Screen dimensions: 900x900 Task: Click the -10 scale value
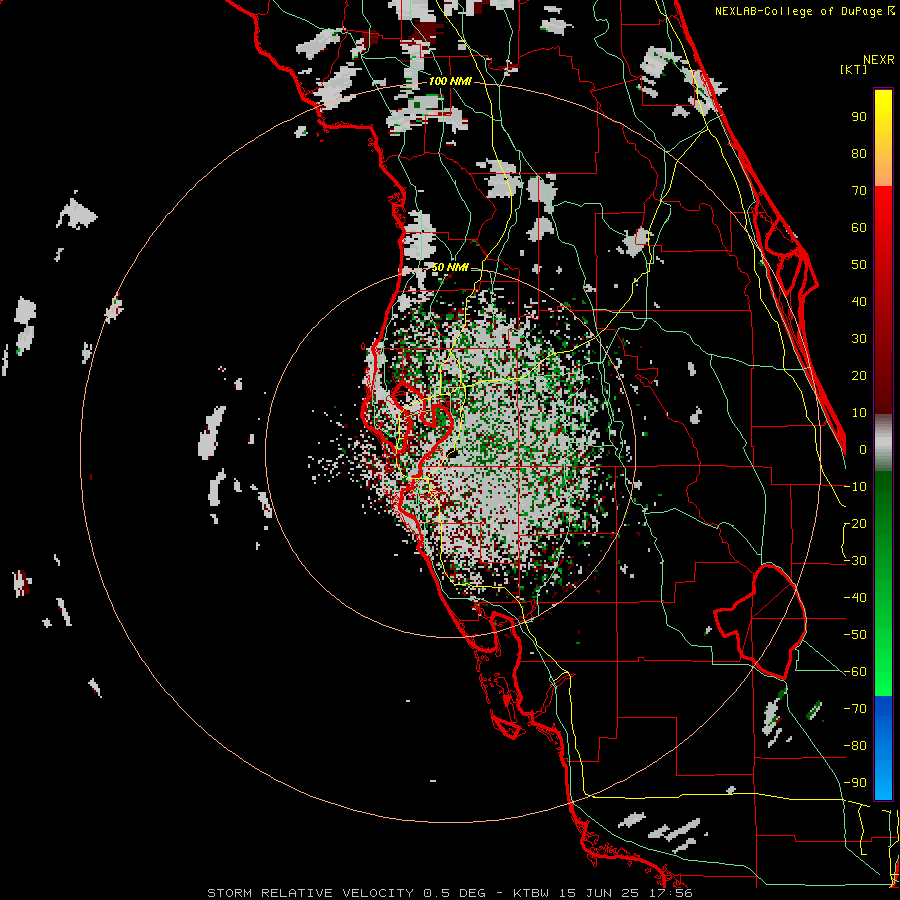point(855,487)
